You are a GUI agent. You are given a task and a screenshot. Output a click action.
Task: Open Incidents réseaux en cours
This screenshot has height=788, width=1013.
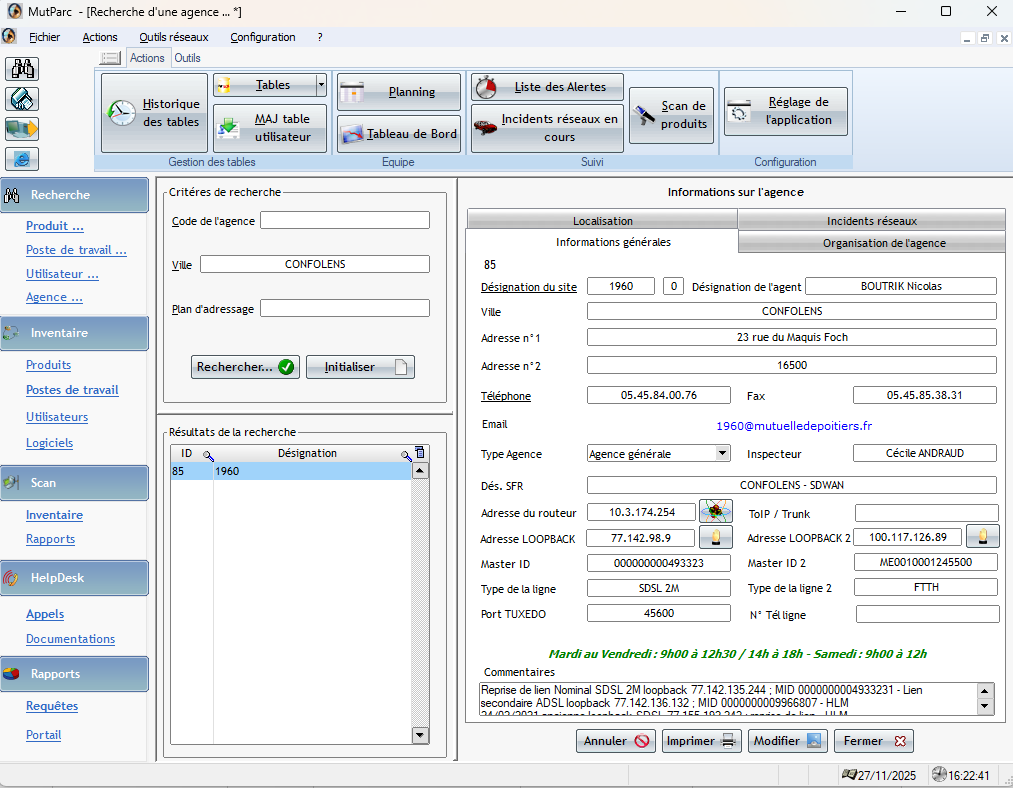coord(547,128)
